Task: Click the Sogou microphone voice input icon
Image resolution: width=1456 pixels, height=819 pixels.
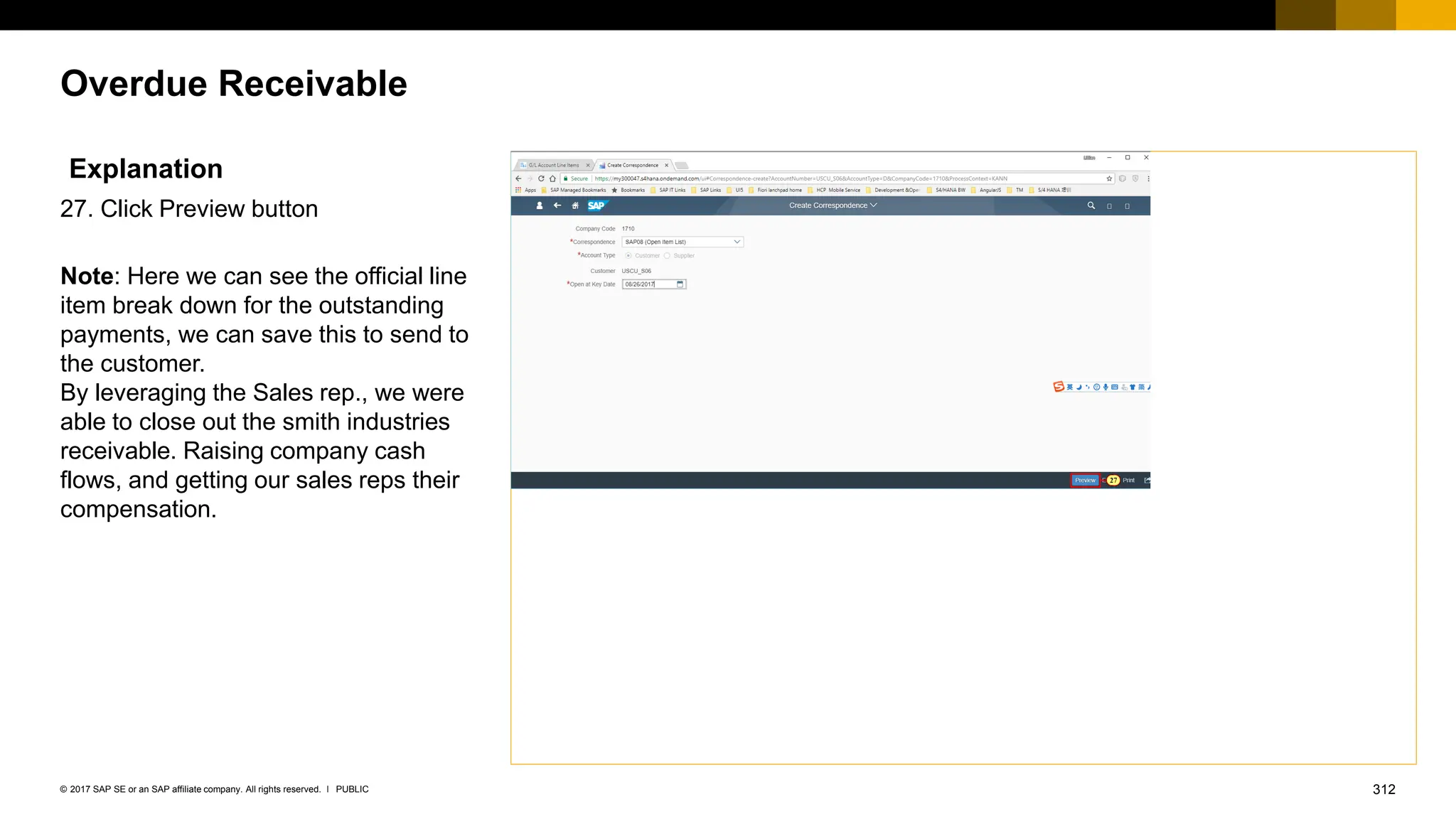Action: (x=1106, y=387)
